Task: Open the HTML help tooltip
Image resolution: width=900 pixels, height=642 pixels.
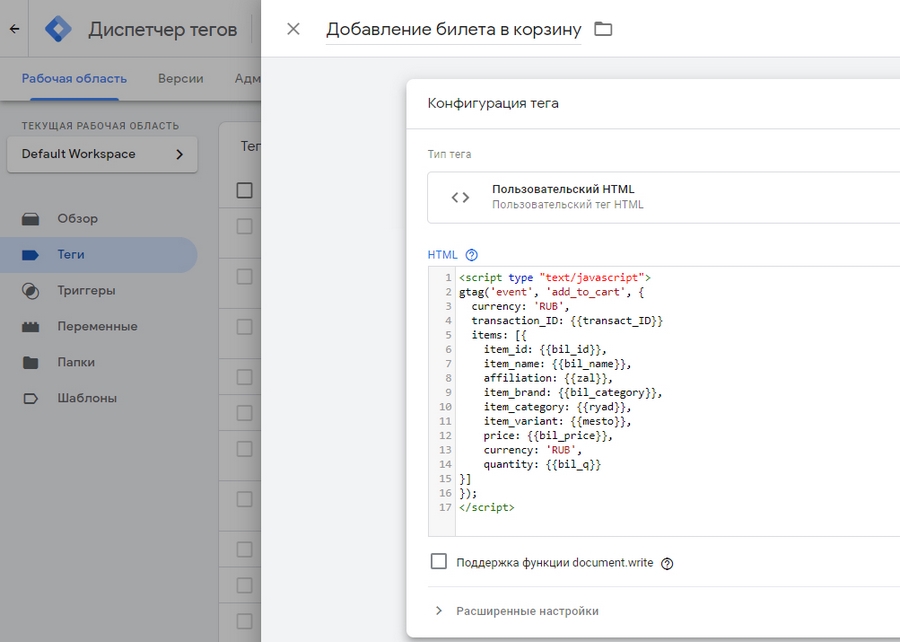Action: (x=470, y=254)
